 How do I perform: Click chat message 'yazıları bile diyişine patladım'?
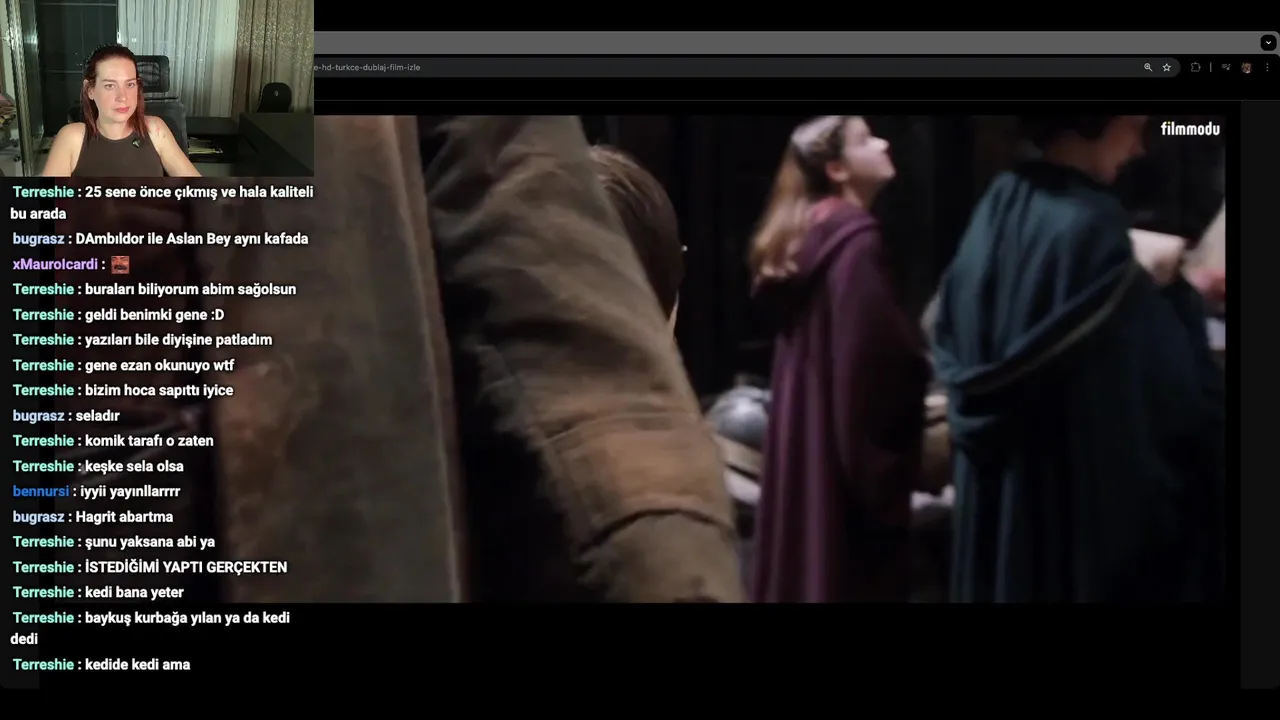[x=178, y=340]
